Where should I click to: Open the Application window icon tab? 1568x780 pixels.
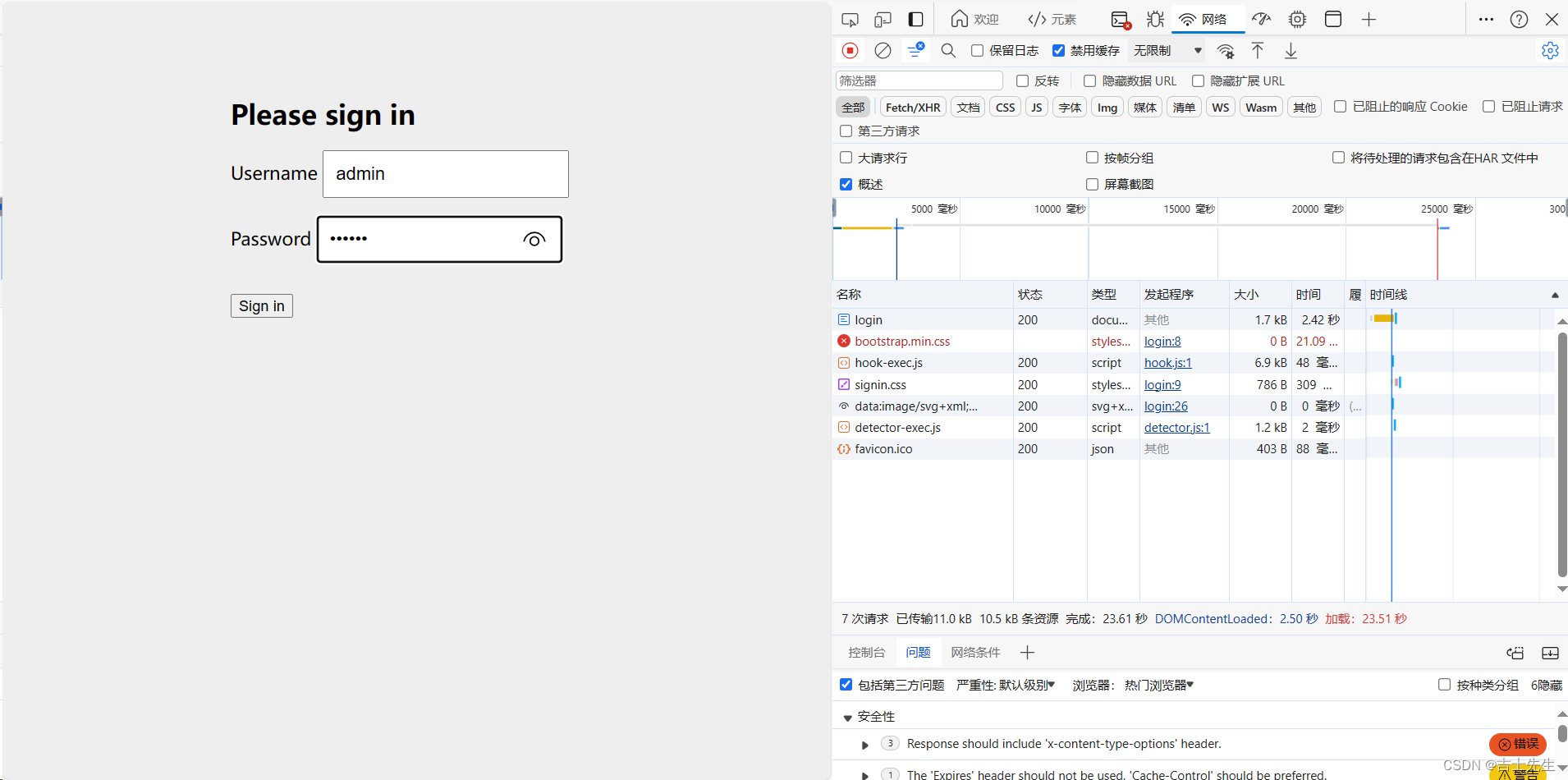pos(1333,19)
